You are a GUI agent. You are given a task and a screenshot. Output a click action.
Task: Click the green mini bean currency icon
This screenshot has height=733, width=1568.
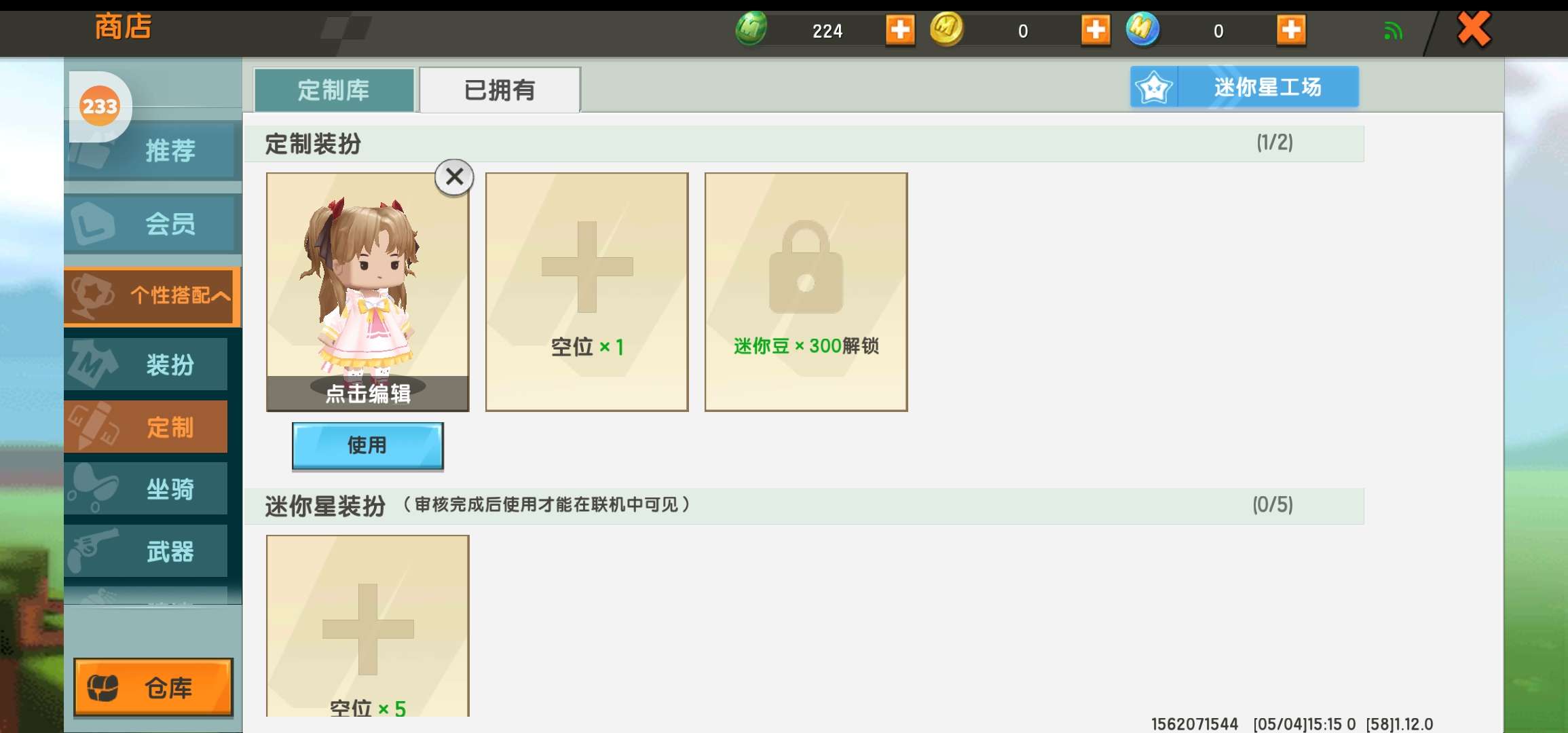point(751,29)
